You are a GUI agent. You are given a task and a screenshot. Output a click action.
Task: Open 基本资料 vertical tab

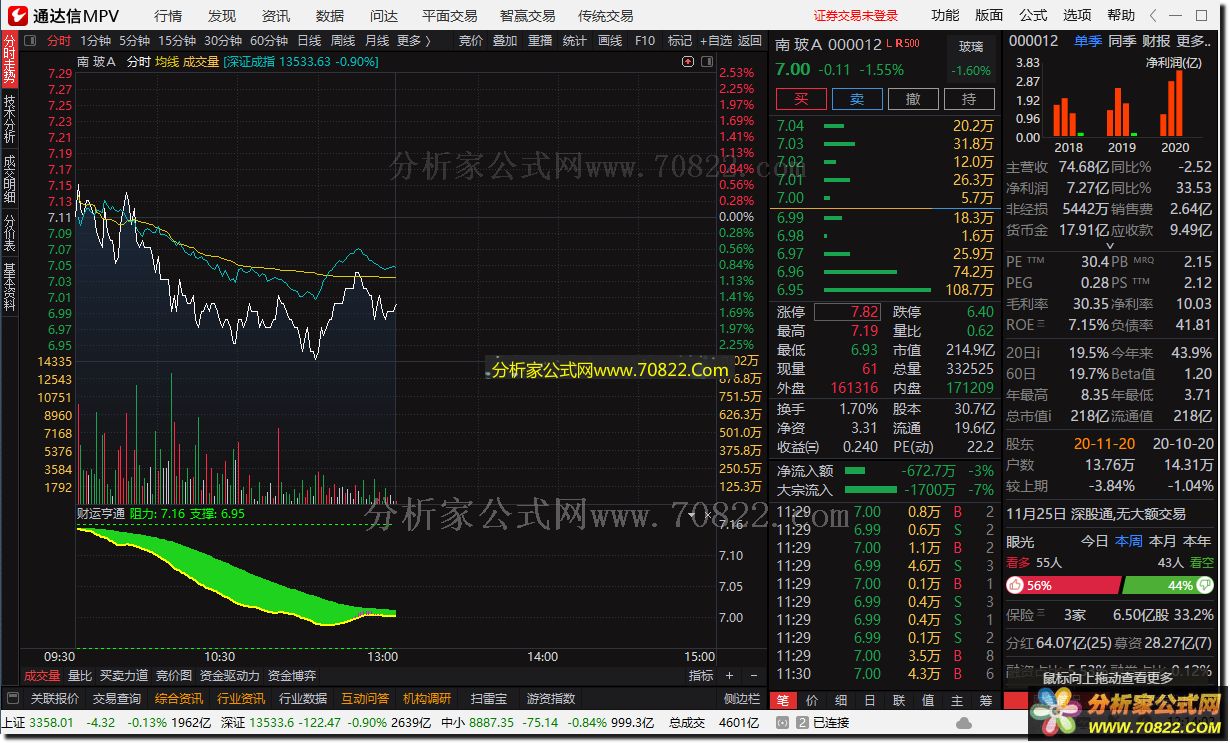coord(10,287)
